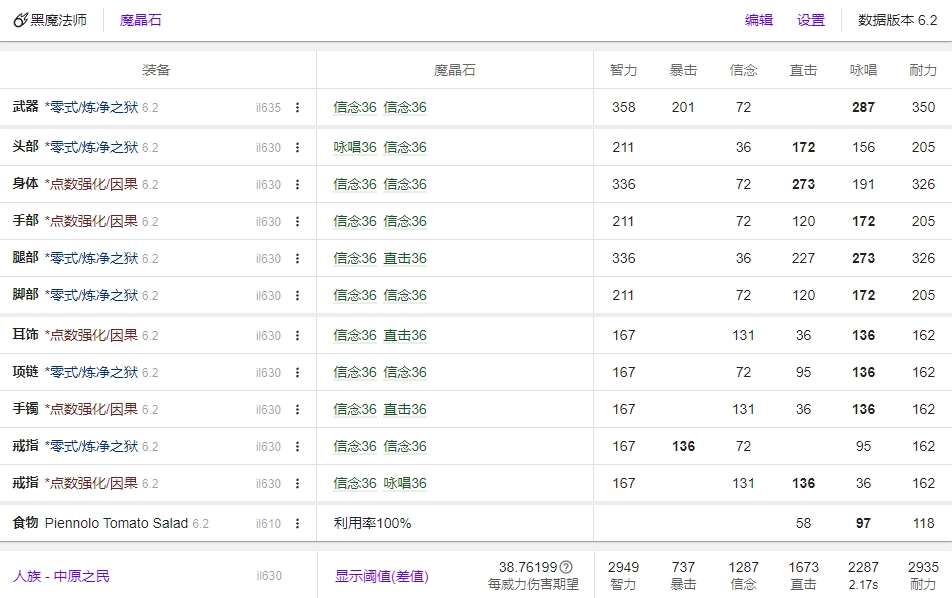
Task: Click 直击36 materia in 腿部 row
Action: pos(405,259)
